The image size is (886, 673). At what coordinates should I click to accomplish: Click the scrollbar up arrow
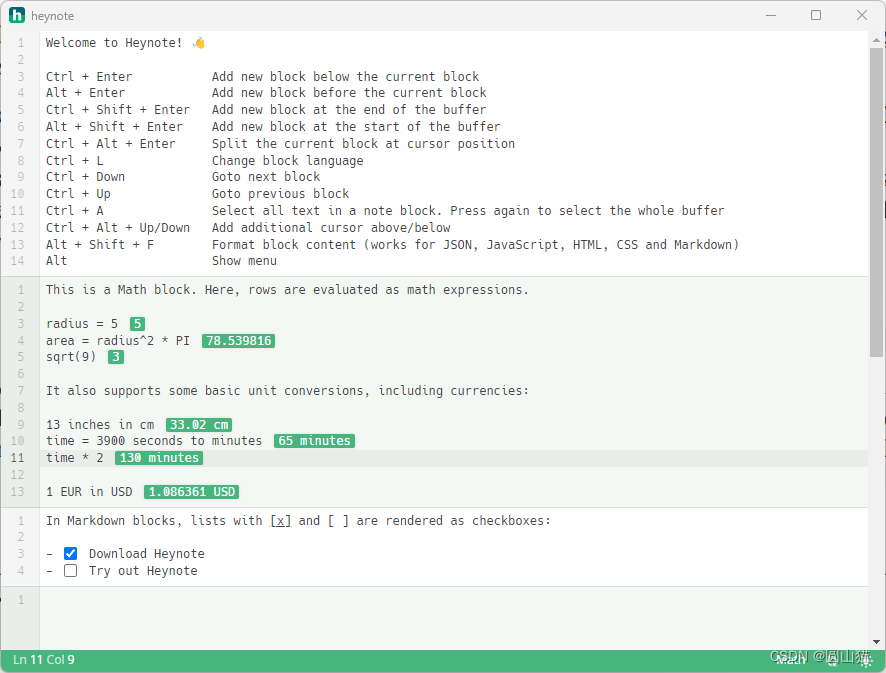876,40
